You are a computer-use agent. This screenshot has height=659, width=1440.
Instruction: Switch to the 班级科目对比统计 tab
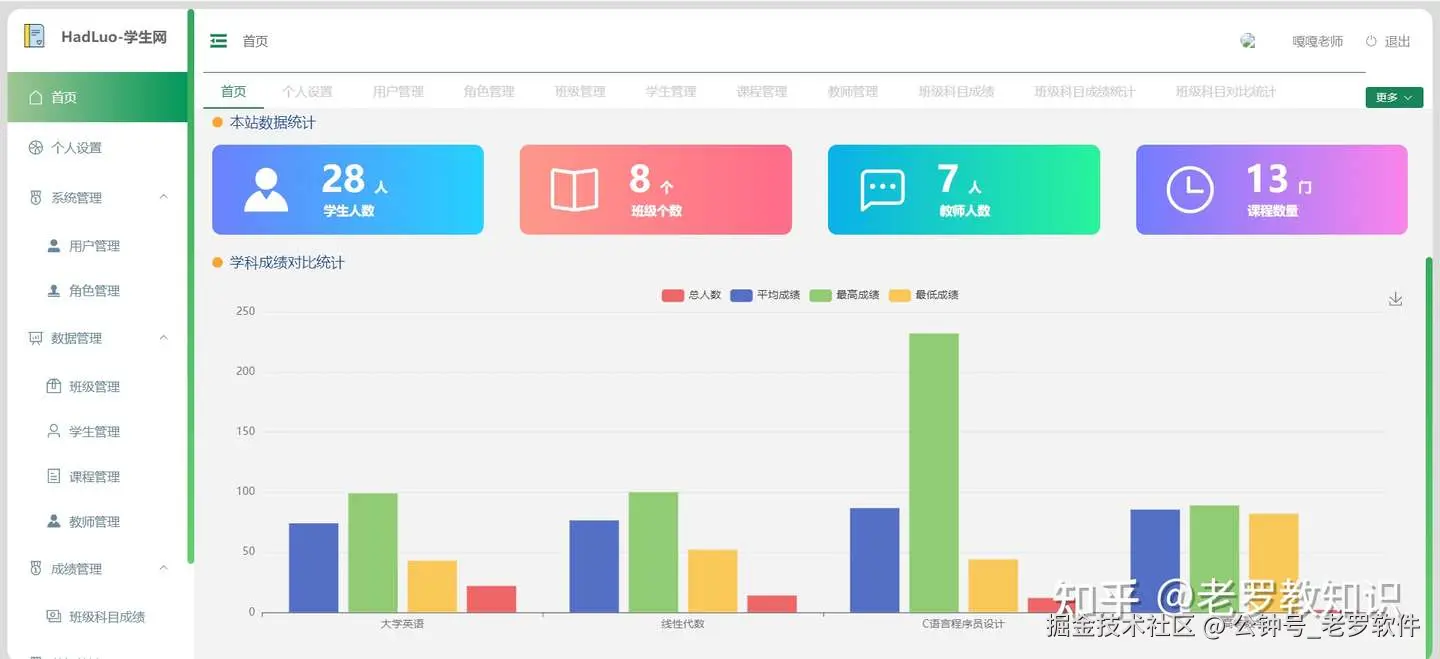click(x=1226, y=91)
